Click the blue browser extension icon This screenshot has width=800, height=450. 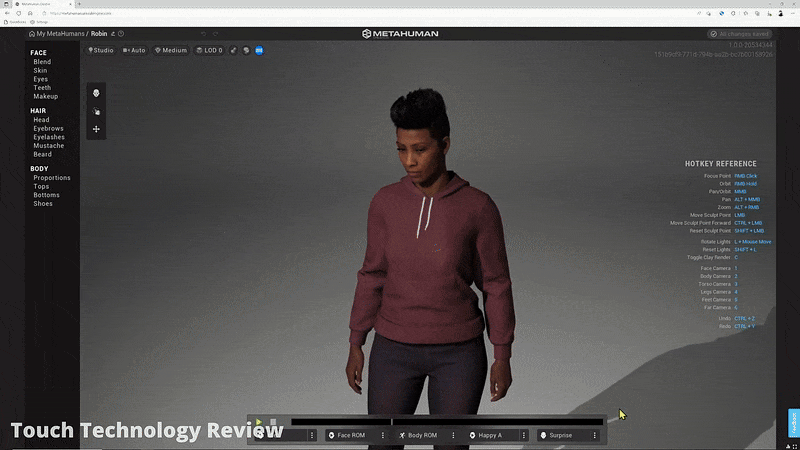721,13
